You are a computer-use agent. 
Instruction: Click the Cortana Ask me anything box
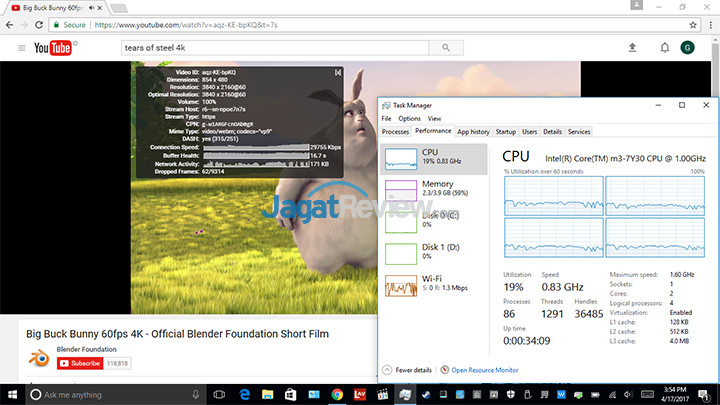point(115,394)
